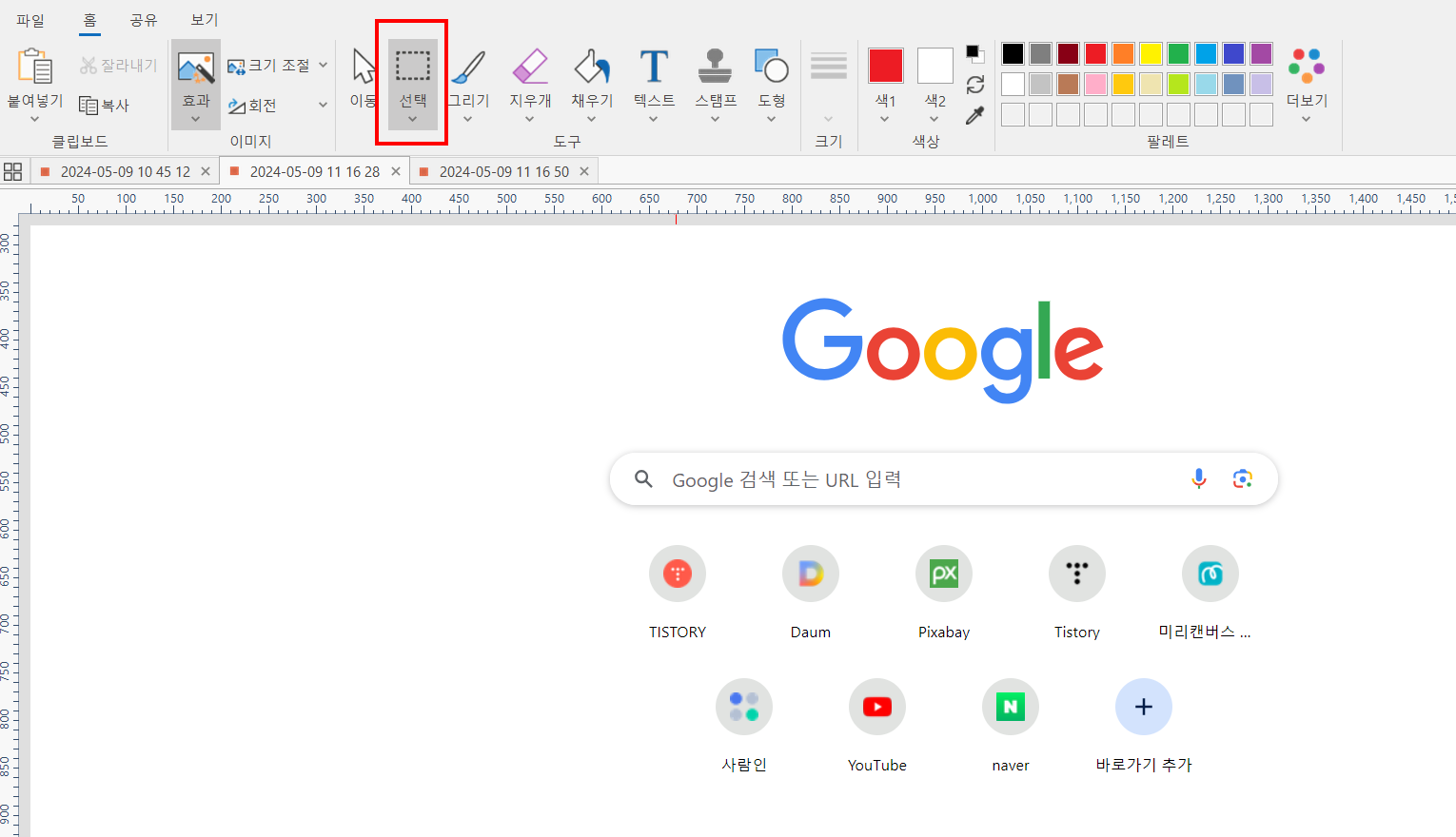The image size is (1456, 837).
Task: Click the magnifier icon in Google search box
Action: 644,478
